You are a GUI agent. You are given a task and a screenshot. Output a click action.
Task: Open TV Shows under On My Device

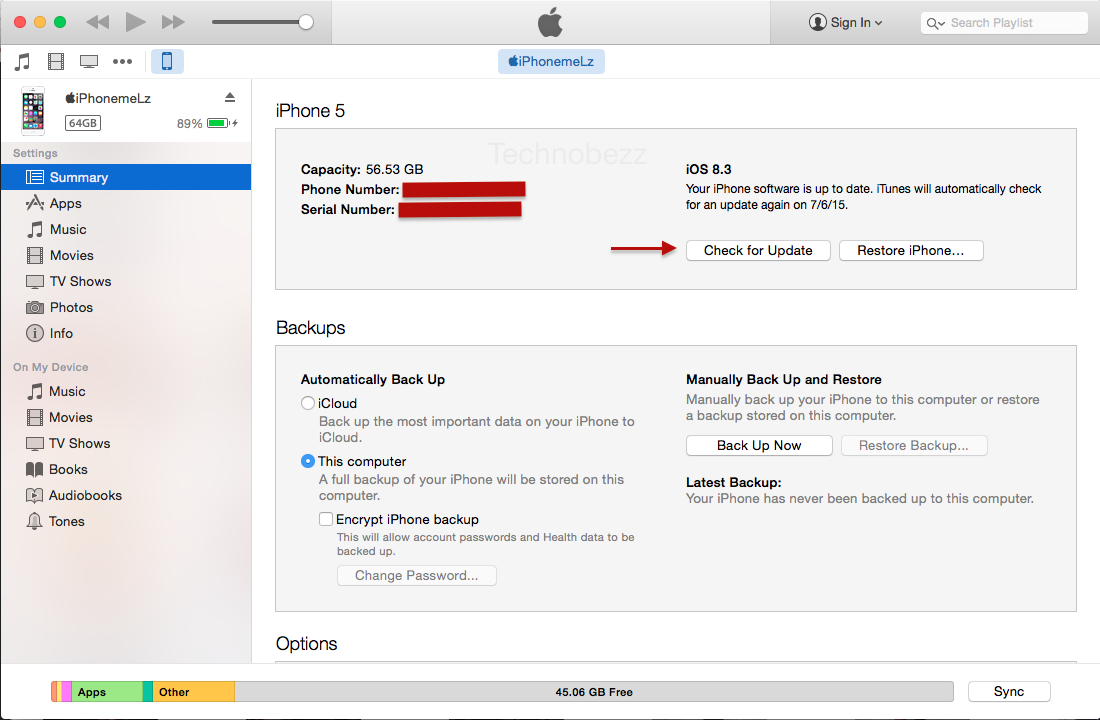coord(126,444)
